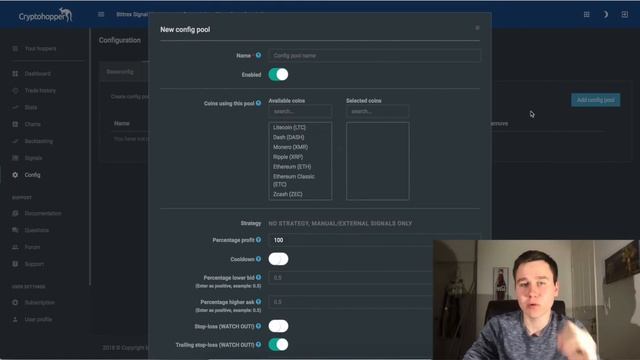This screenshot has width=640, height=360.
Task: Select Ethereum (ETH) in available coins
Action: tap(292, 167)
